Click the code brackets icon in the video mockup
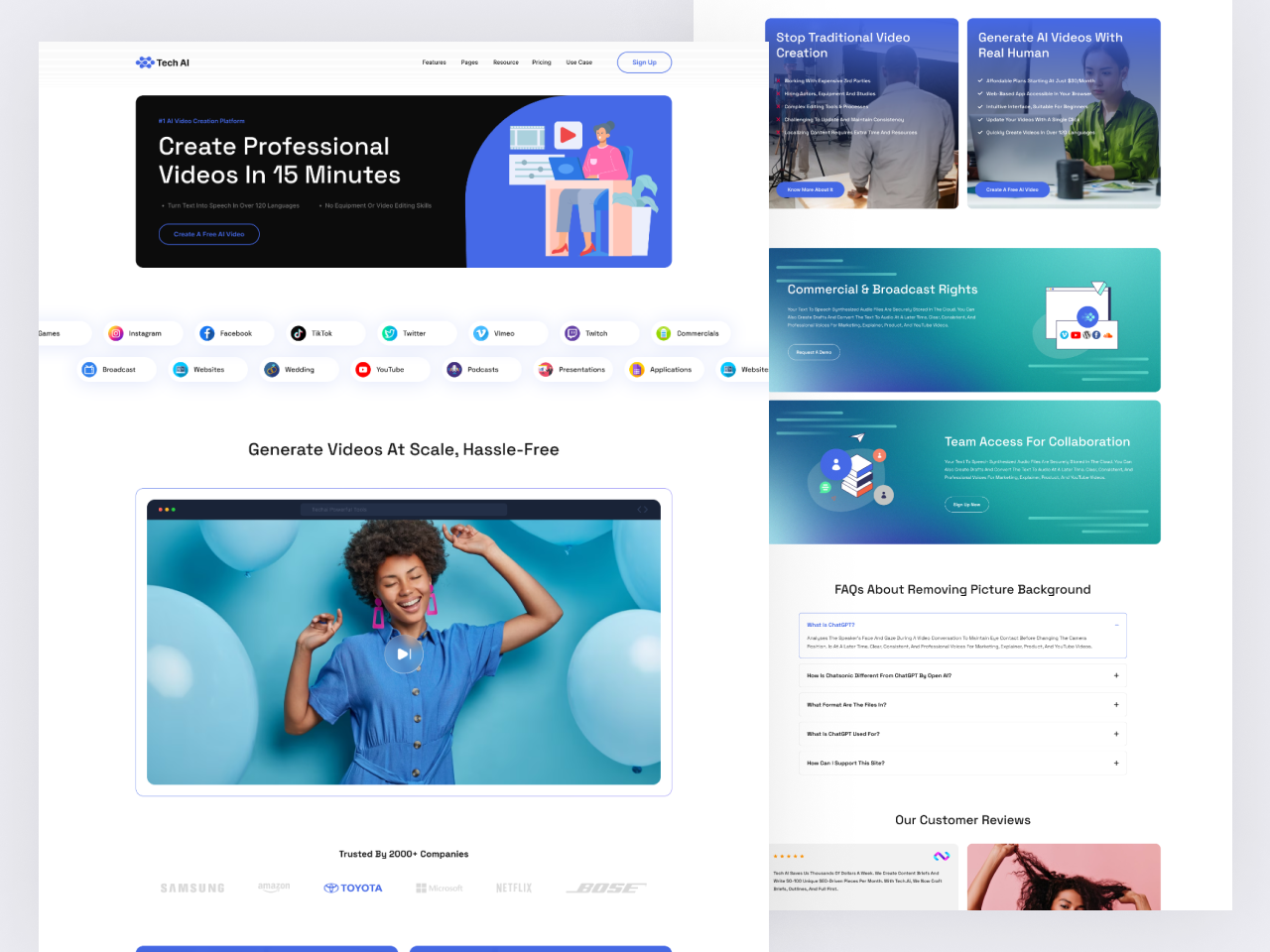1270x952 pixels. [x=642, y=510]
